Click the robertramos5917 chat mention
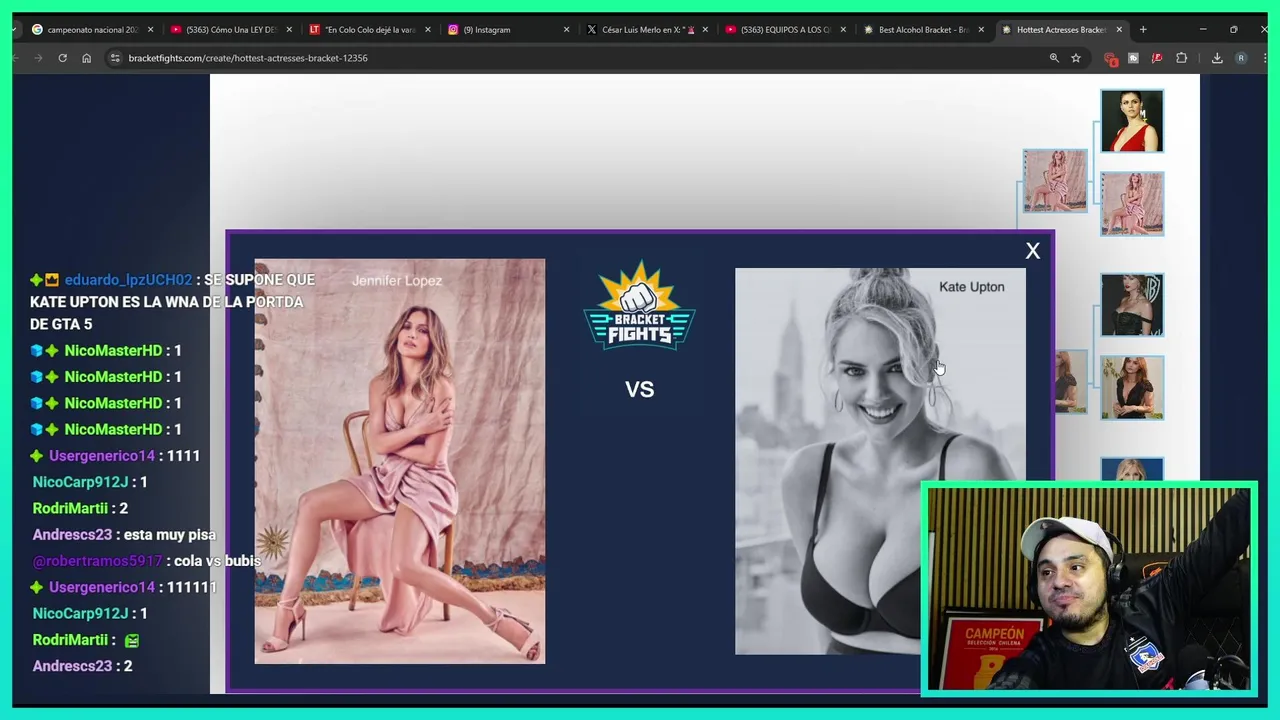This screenshot has width=1280, height=720. [97, 561]
